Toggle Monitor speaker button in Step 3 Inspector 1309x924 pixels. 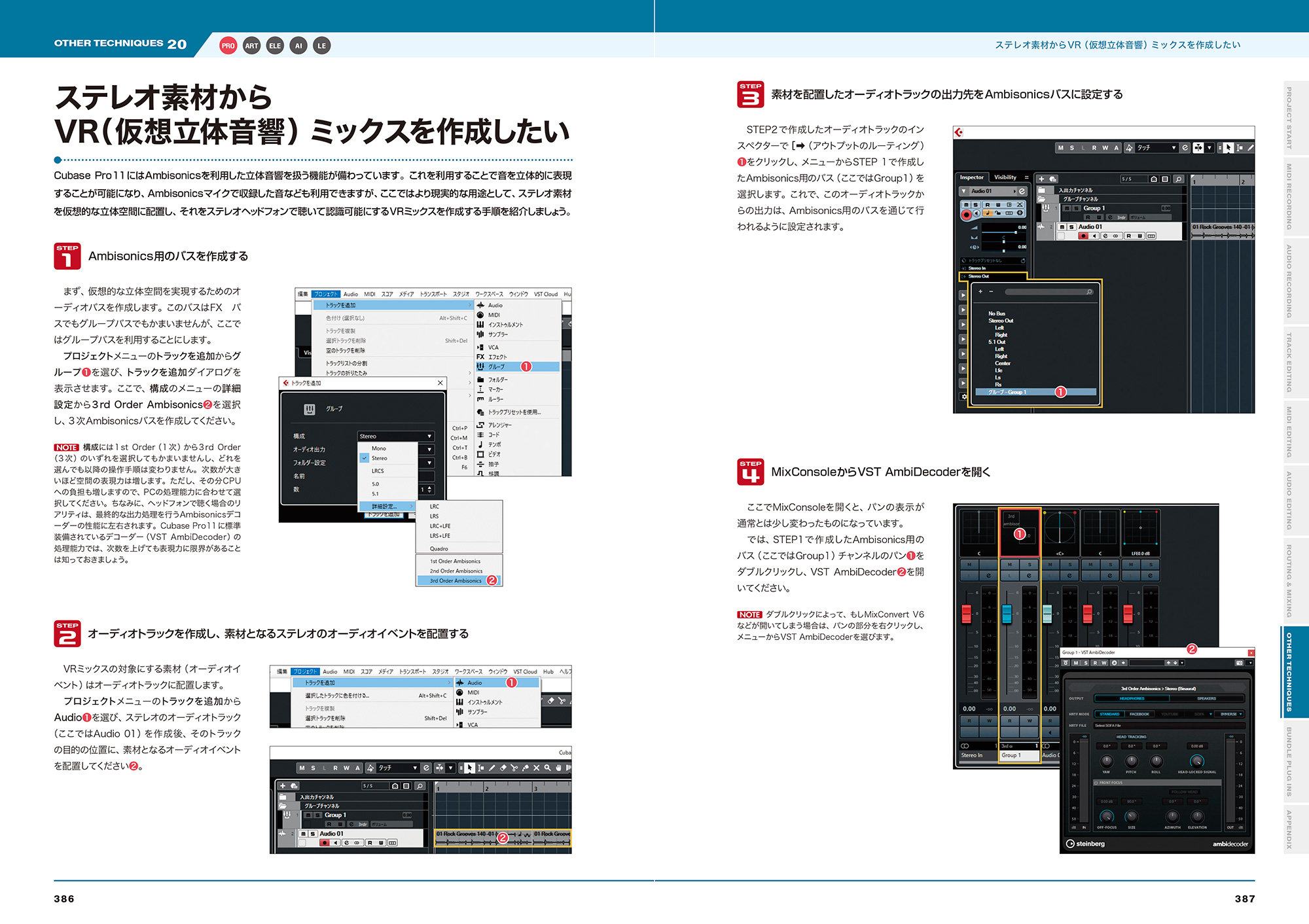pyautogui.click(x=977, y=213)
